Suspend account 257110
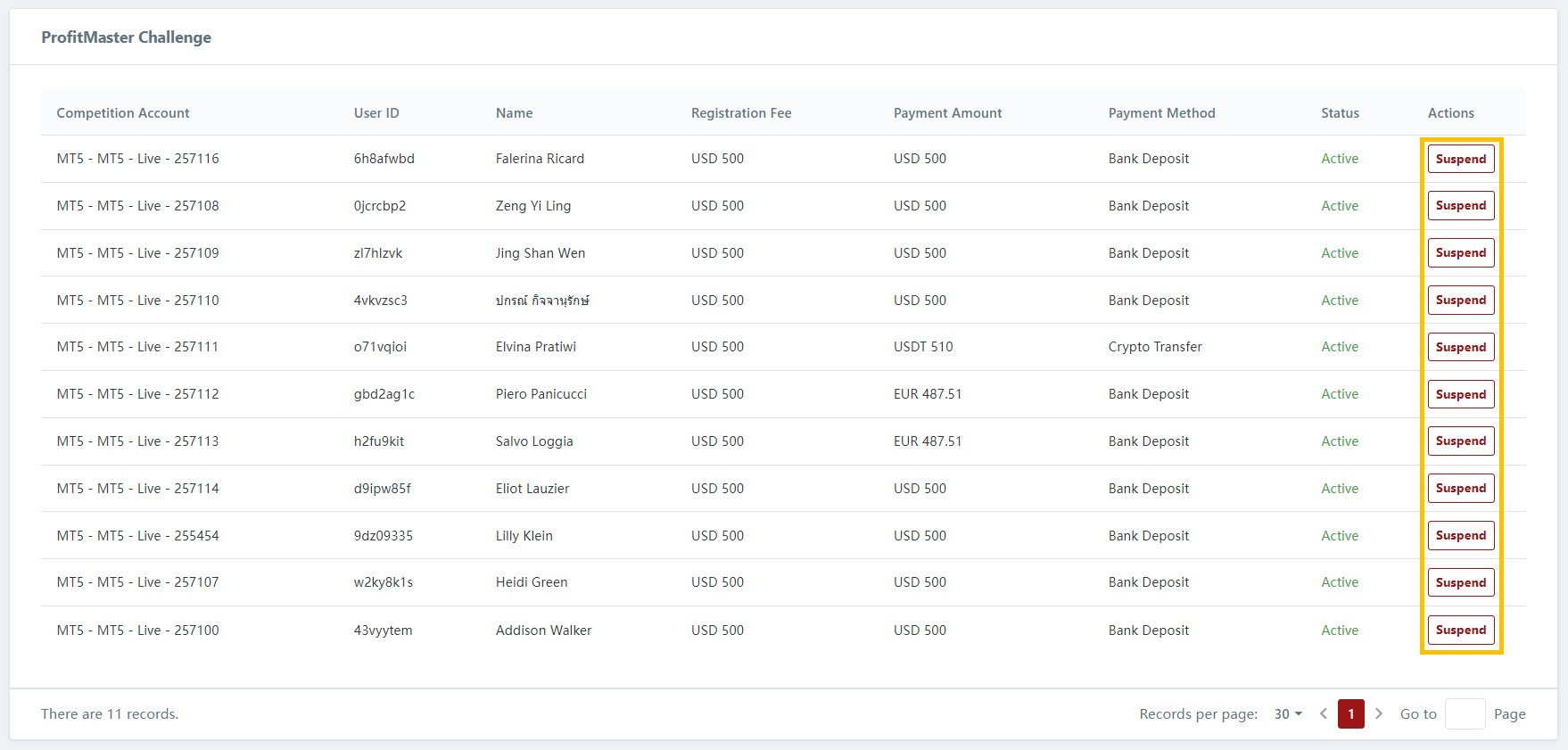 [1460, 301]
